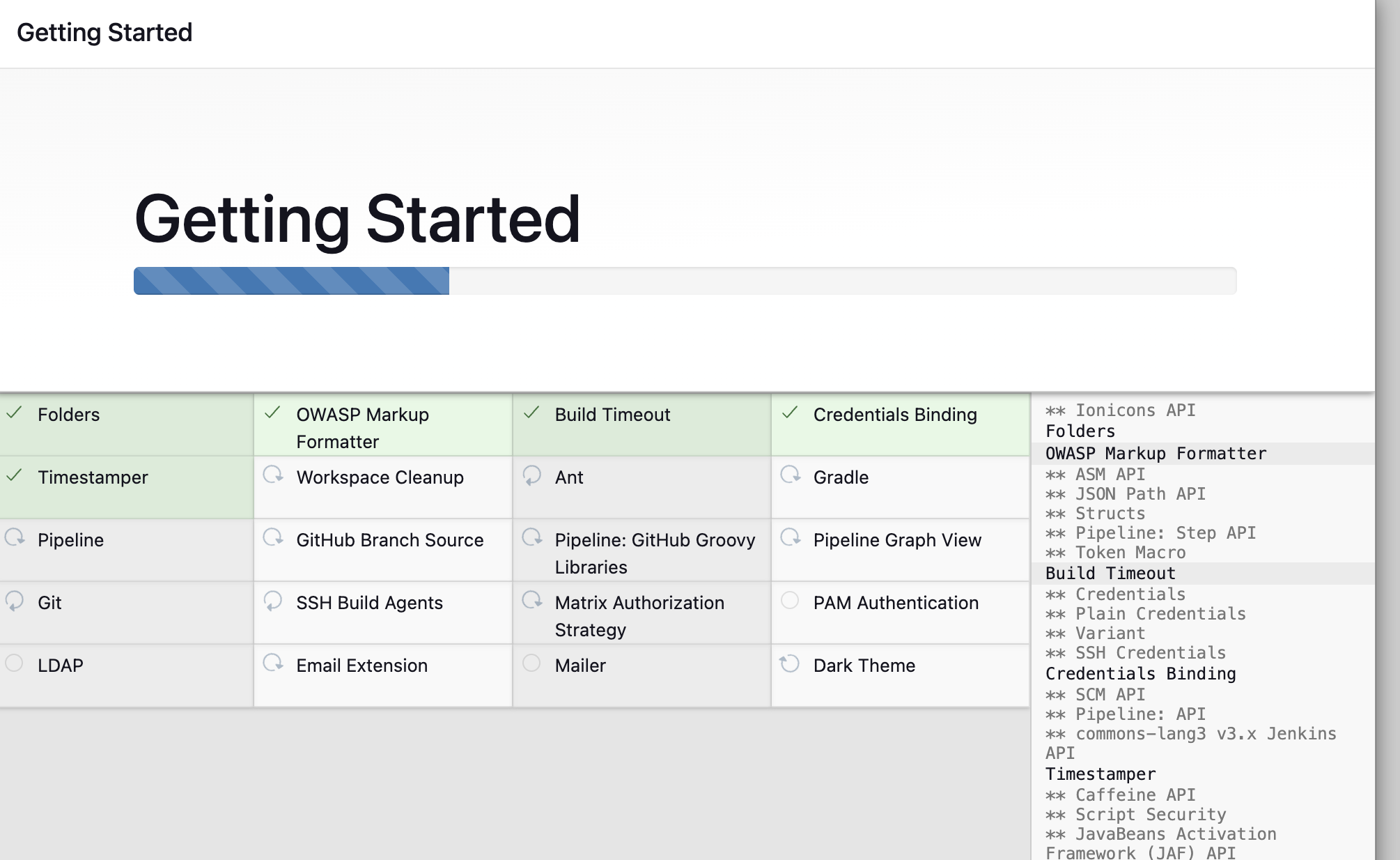Click the Pipeline plugin name
Viewport: 1400px width, 860px height.
pyautogui.click(x=70, y=540)
